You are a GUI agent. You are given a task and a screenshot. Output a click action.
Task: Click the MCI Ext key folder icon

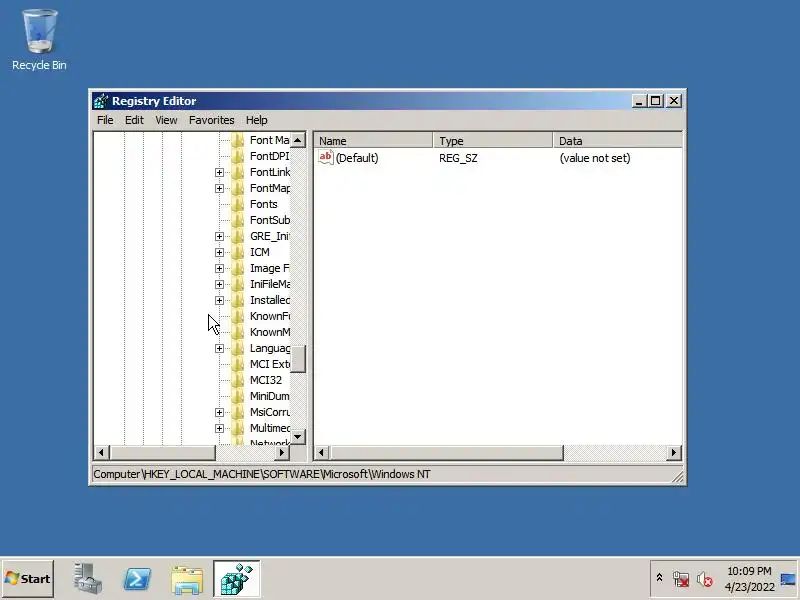[x=237, y=364]
